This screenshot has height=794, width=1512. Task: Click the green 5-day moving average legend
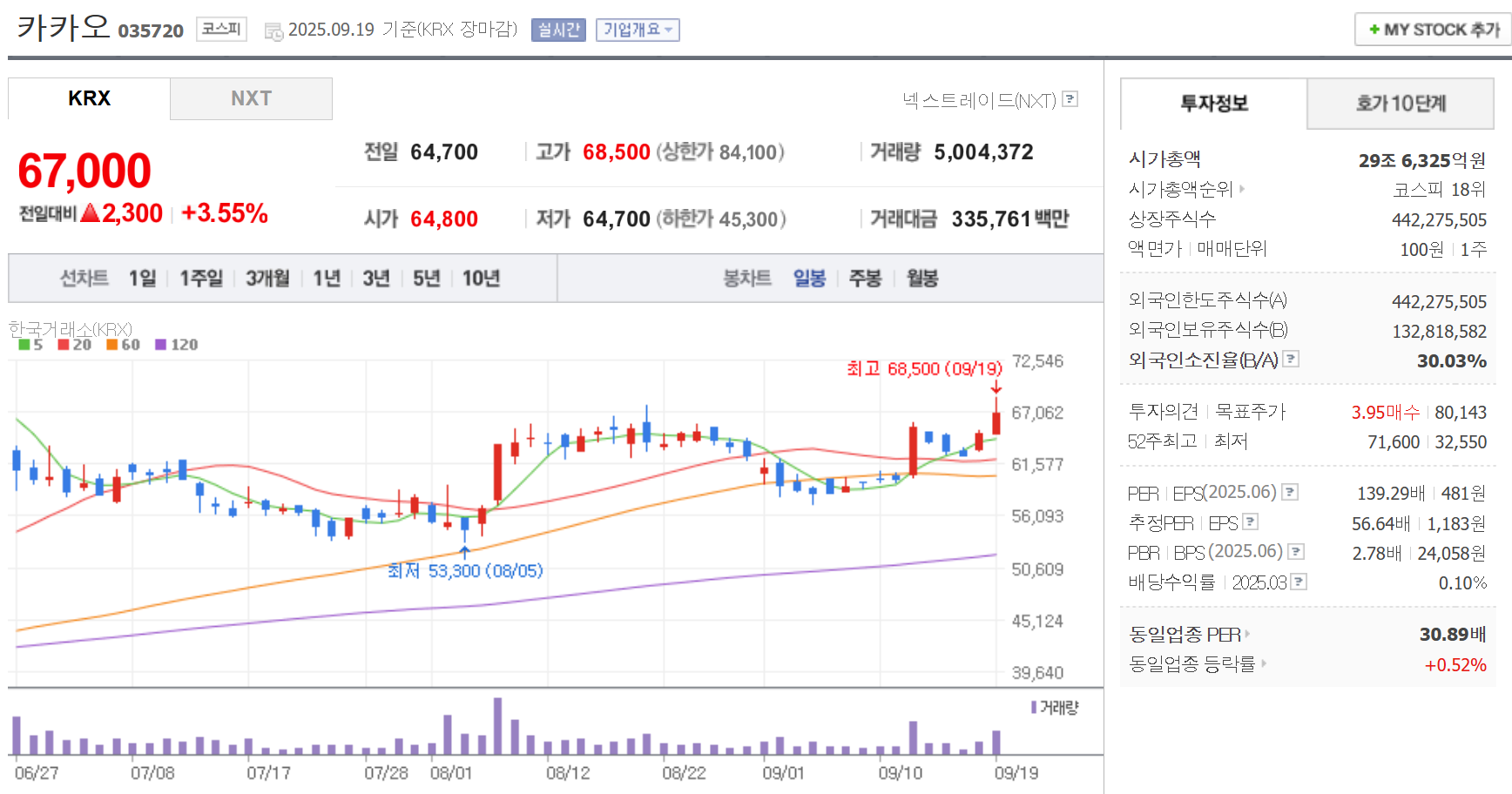click(x=30, y=345)
